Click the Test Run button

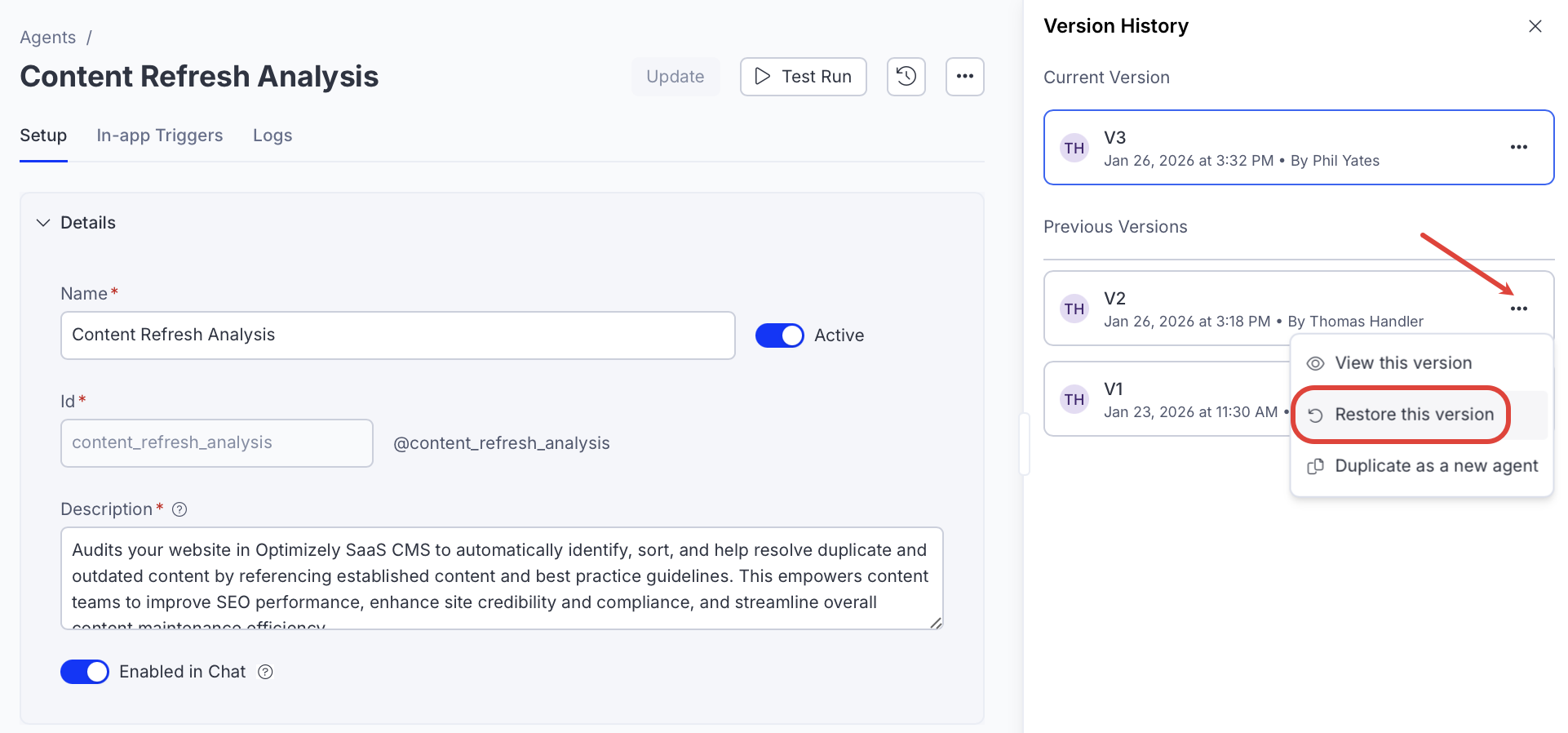point(803,77)
